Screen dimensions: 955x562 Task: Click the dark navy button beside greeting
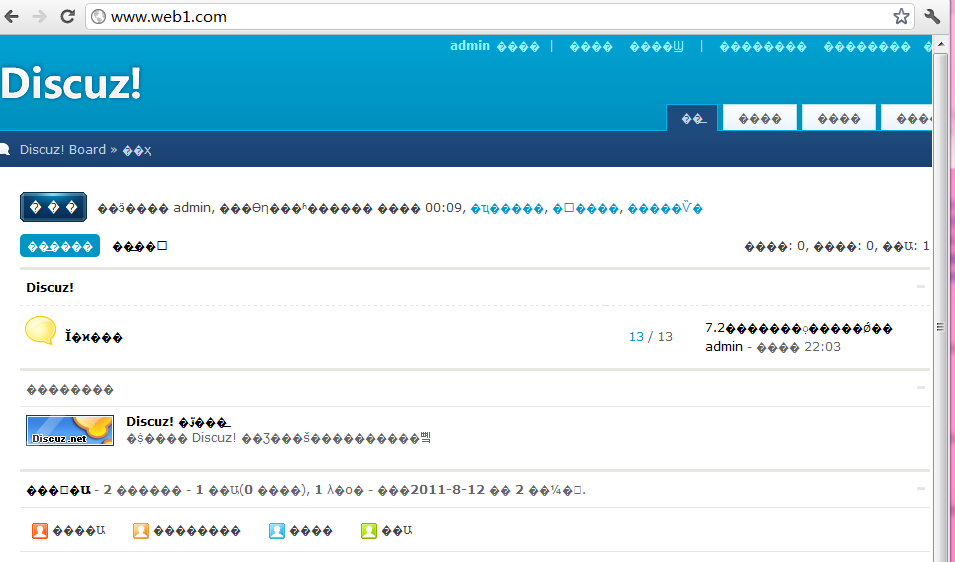tap(54, 207)
